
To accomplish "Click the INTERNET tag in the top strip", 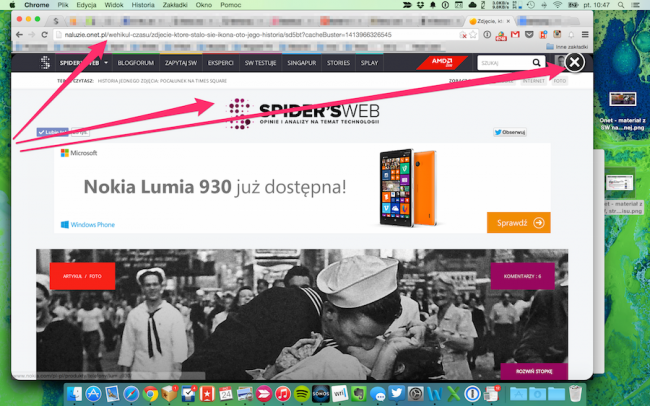I will tap(533, 81).
